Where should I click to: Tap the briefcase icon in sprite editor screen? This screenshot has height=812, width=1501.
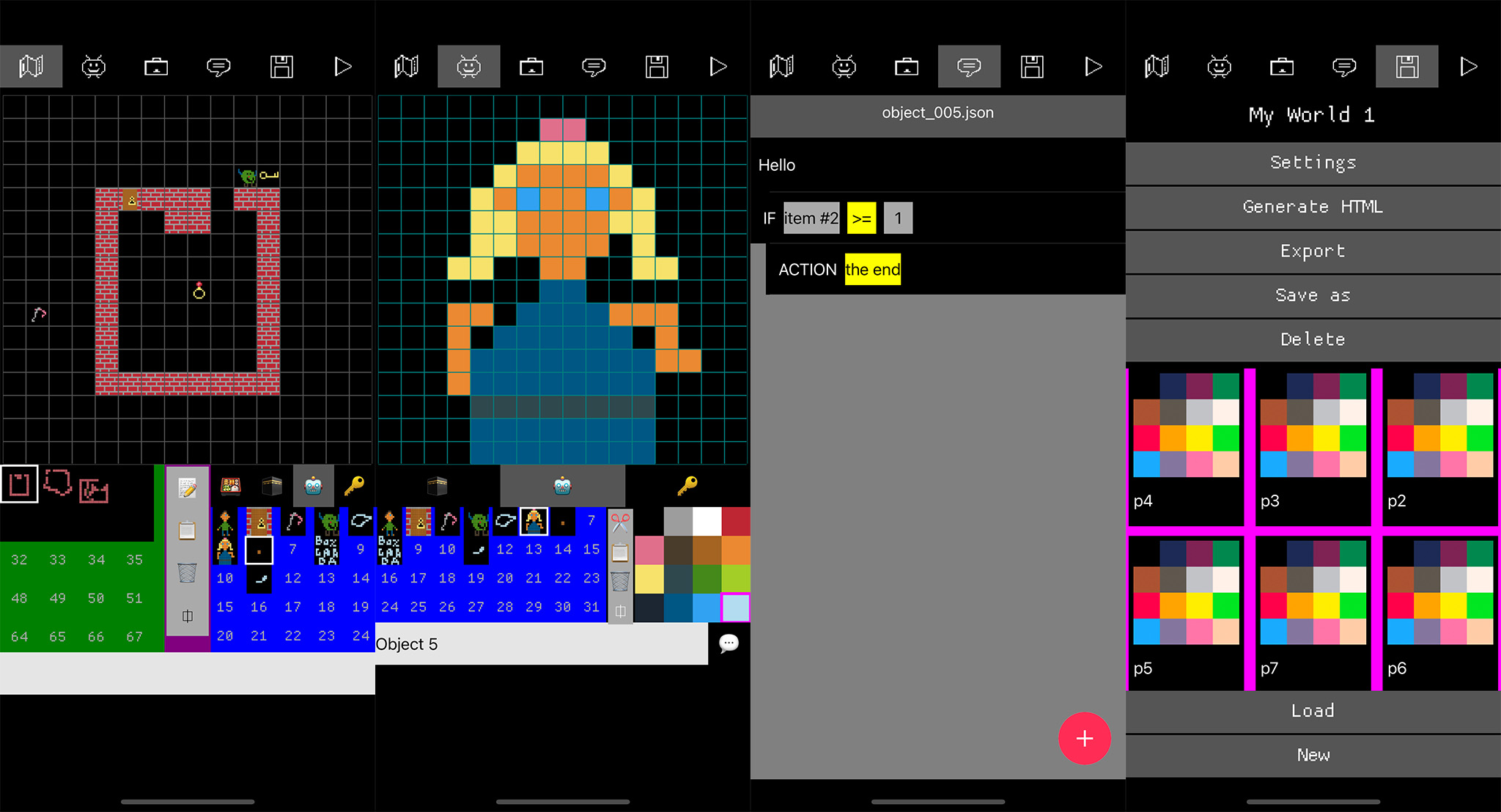531,67
